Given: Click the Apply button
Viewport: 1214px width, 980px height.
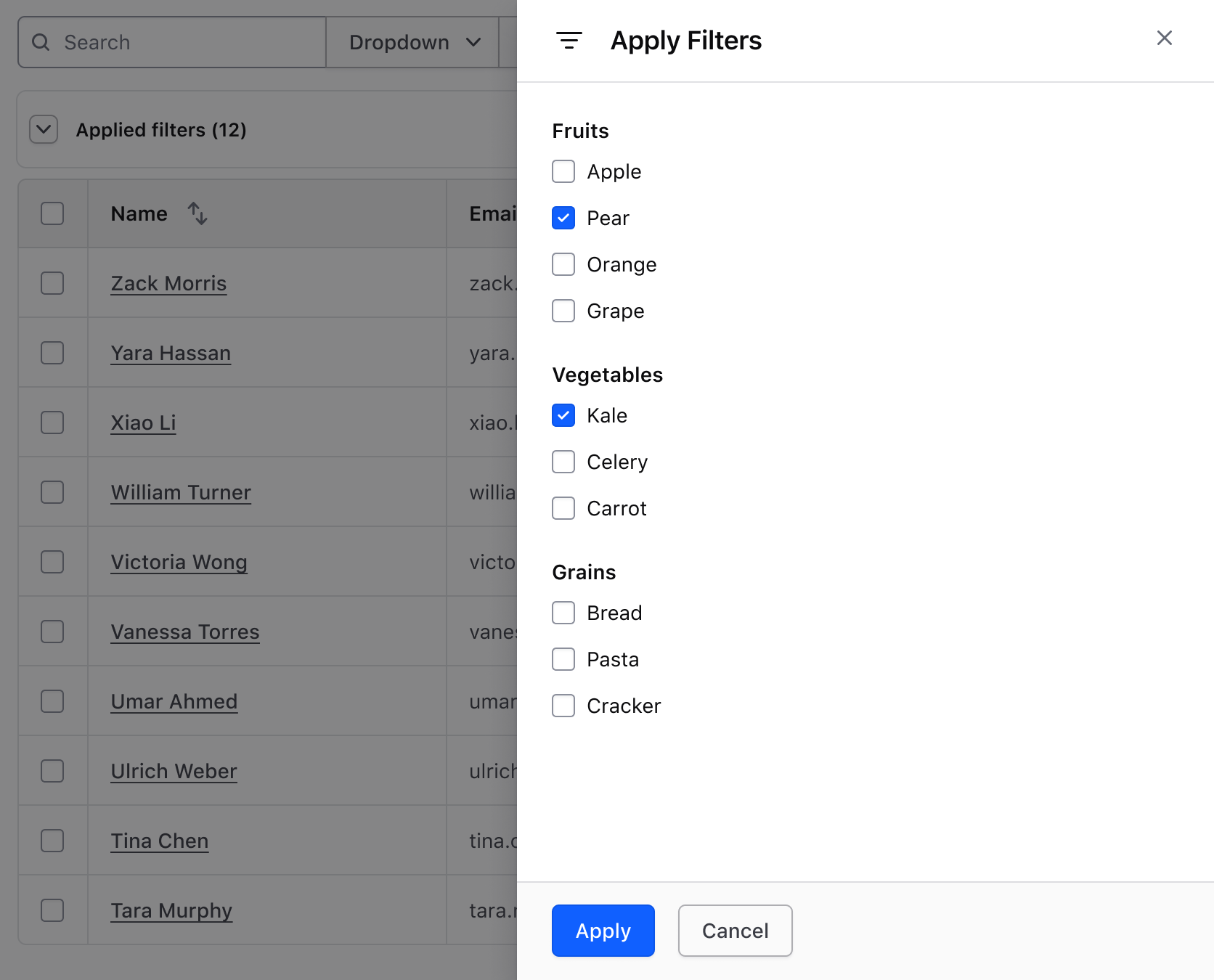Looking at the screenshot, I should [603, 931].
